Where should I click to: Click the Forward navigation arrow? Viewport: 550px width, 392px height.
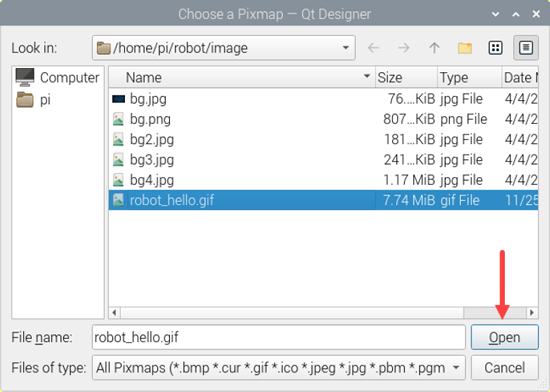click(404, 48)
